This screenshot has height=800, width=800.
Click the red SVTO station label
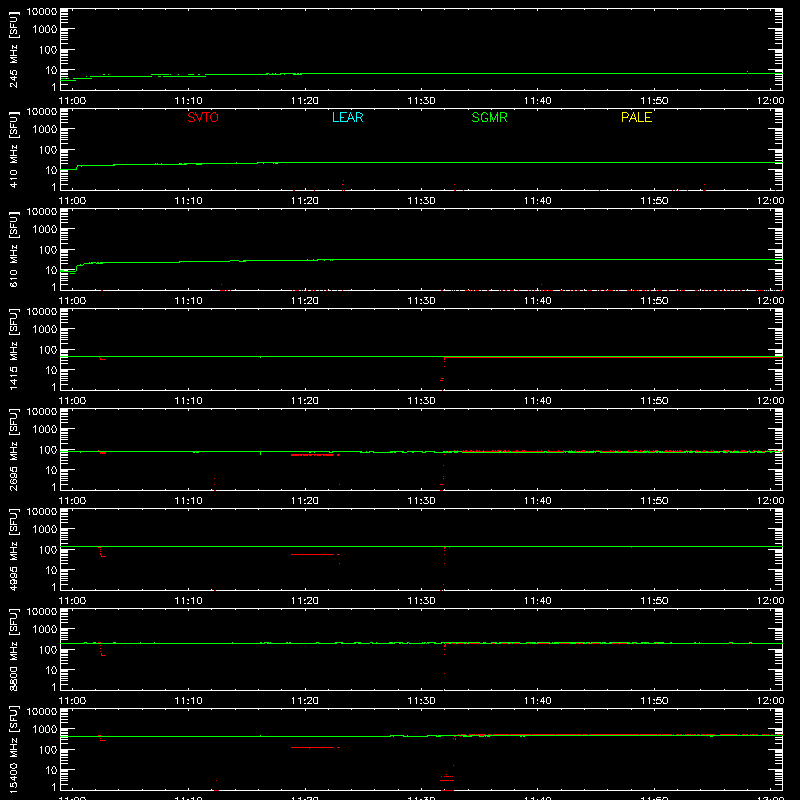(203, 117)
